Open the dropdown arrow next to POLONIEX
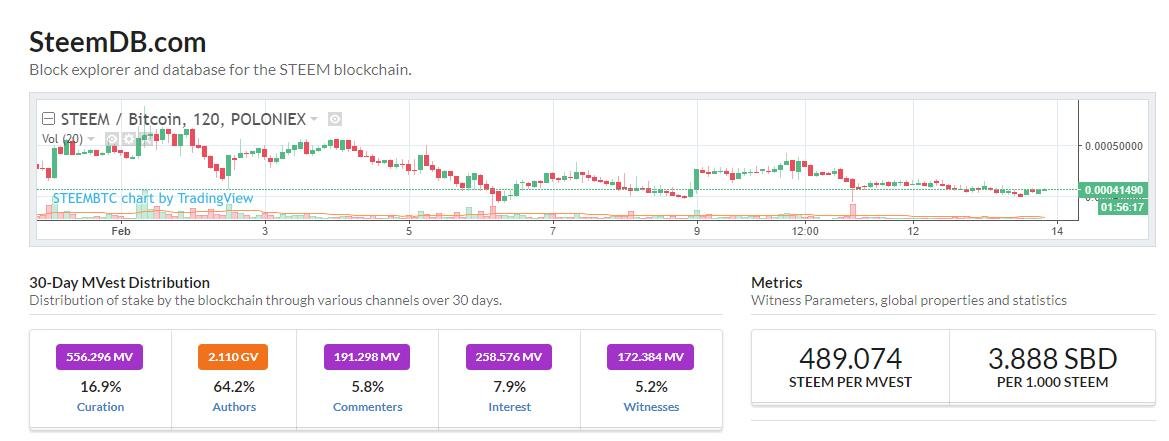This screenshot has height=441, width=1169. point(314,119)
